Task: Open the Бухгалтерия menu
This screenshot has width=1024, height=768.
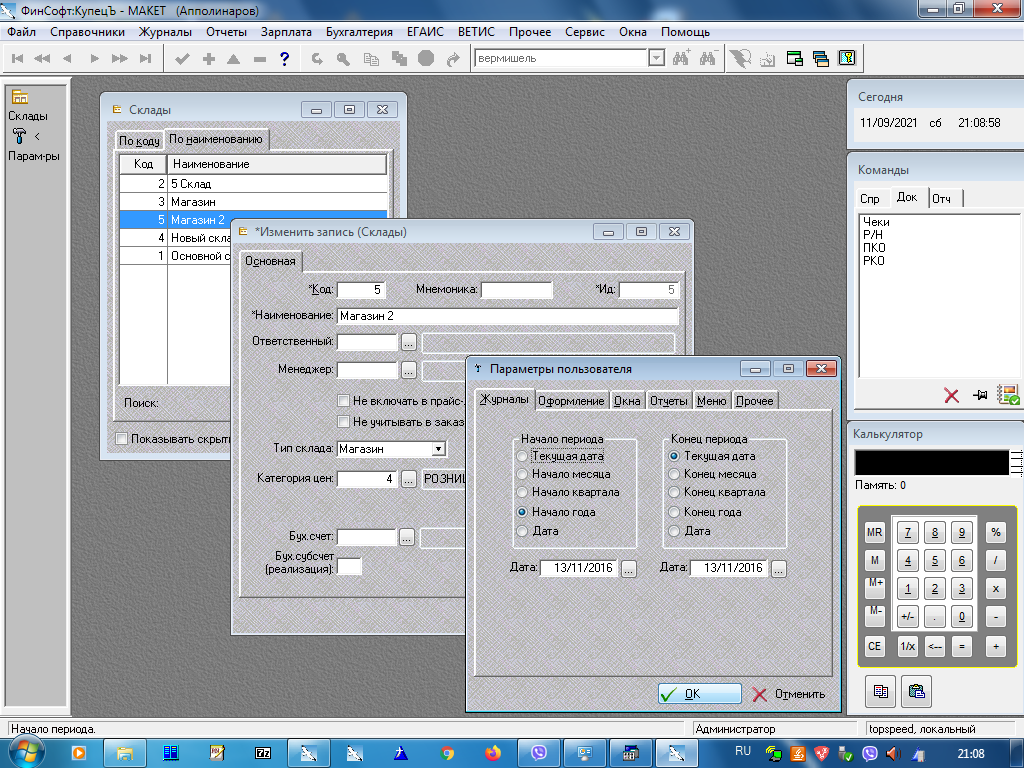Action: tap(360, 32)
